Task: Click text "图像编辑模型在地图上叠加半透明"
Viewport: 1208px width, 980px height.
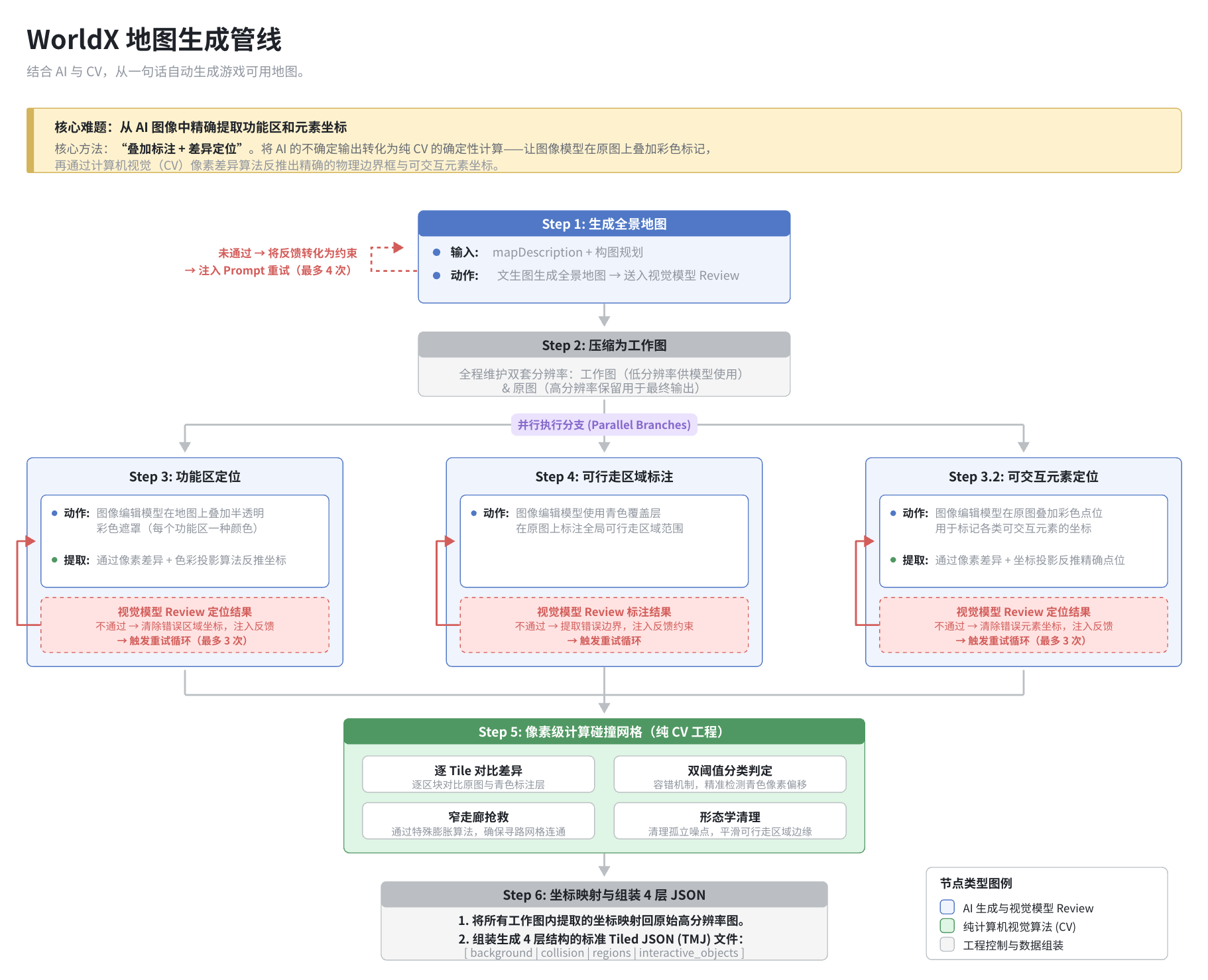Action: pyautogui.click(x=180, y=513)
